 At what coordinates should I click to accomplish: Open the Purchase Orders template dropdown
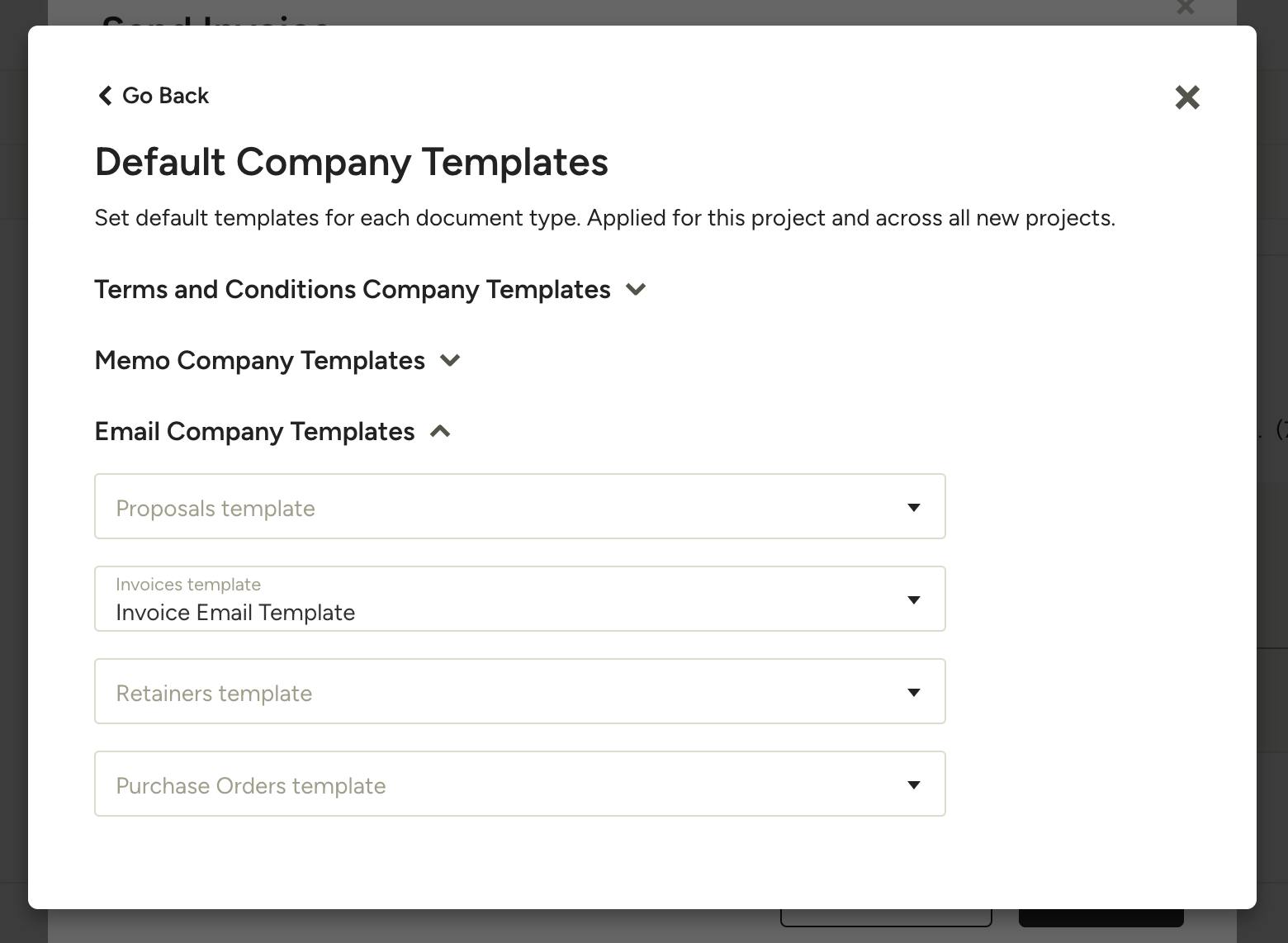pyautogui.click(x=519, y=784)
